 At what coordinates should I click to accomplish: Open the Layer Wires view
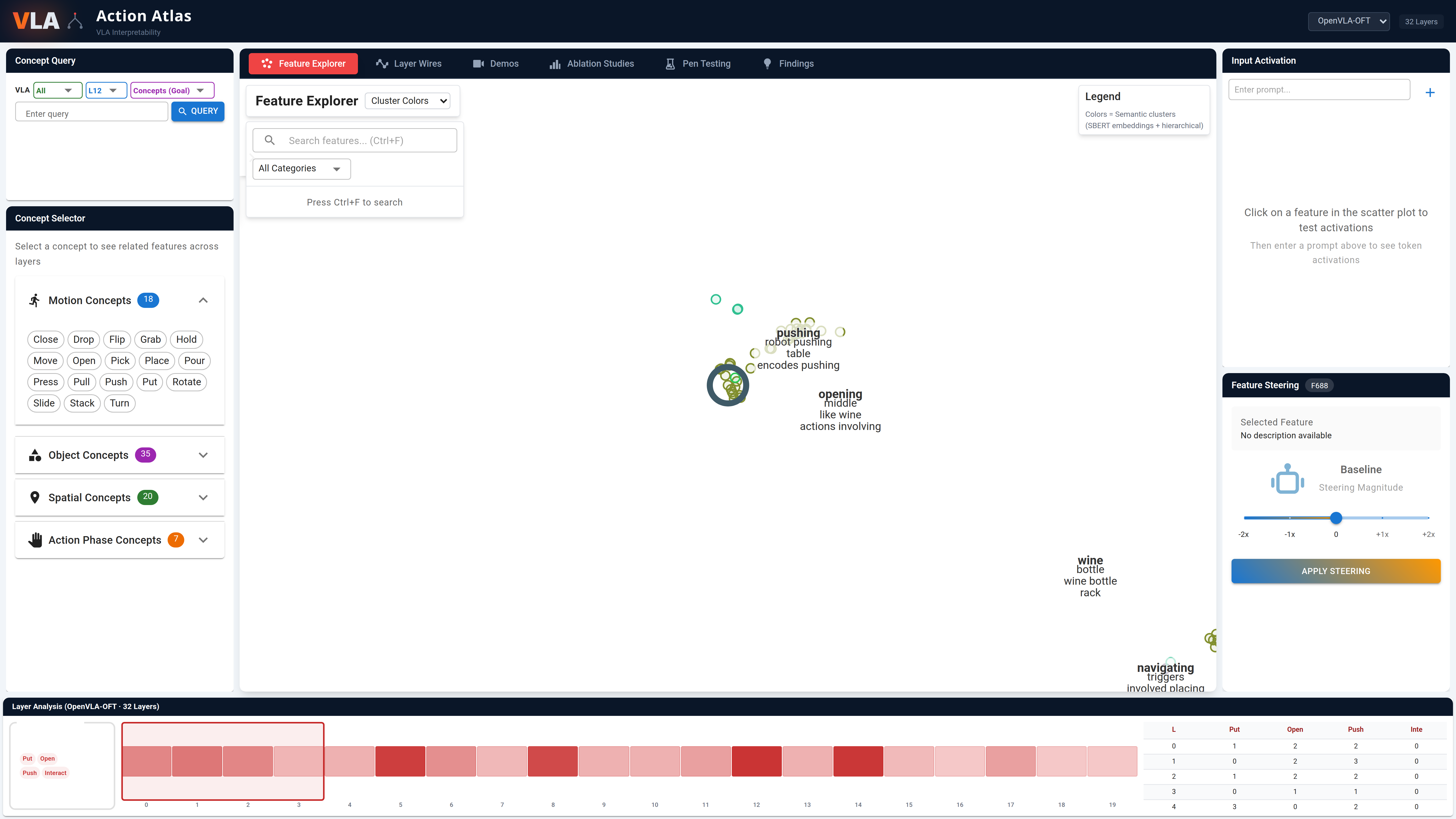pos(409,63)
